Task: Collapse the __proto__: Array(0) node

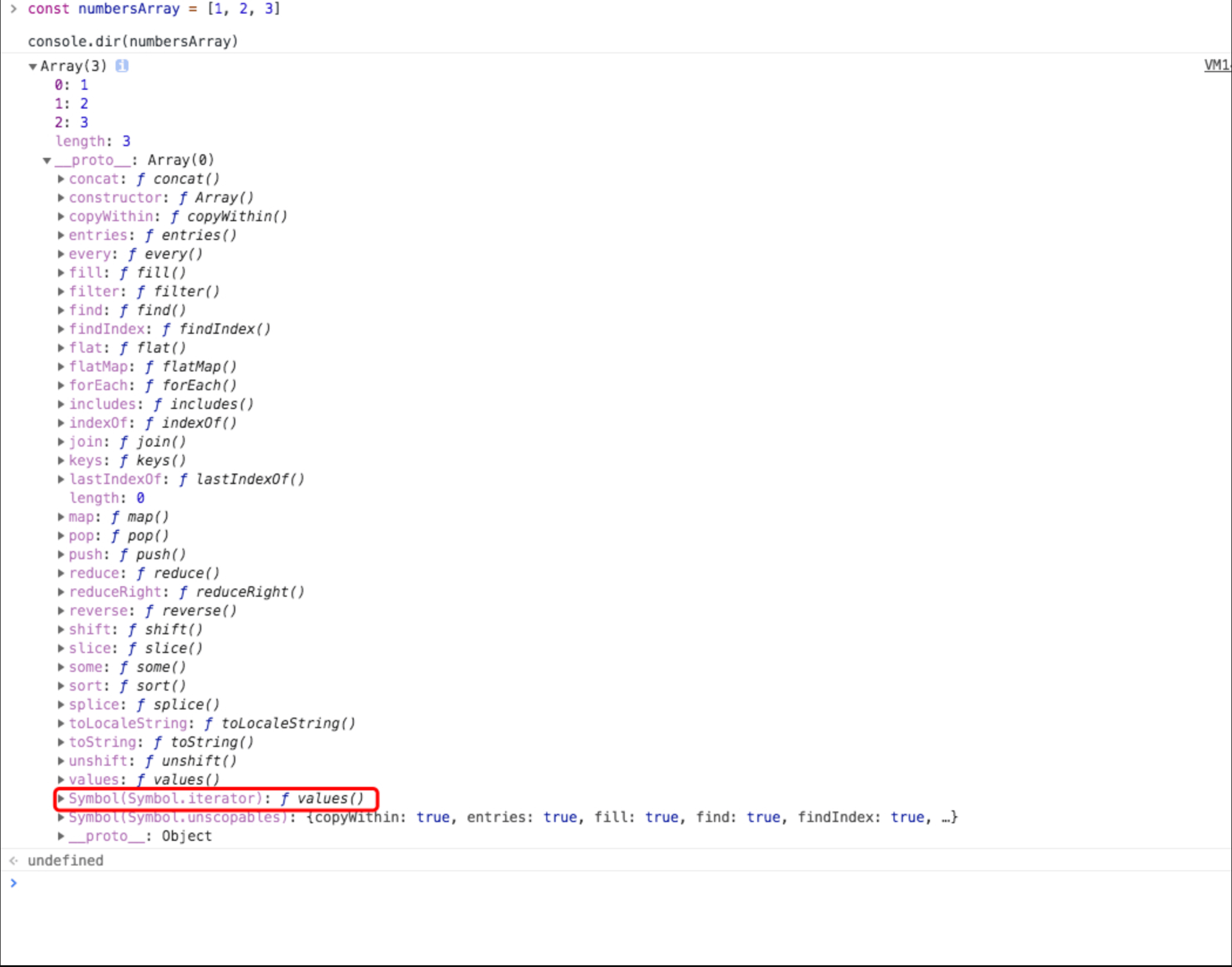Action: pos(47,160)
